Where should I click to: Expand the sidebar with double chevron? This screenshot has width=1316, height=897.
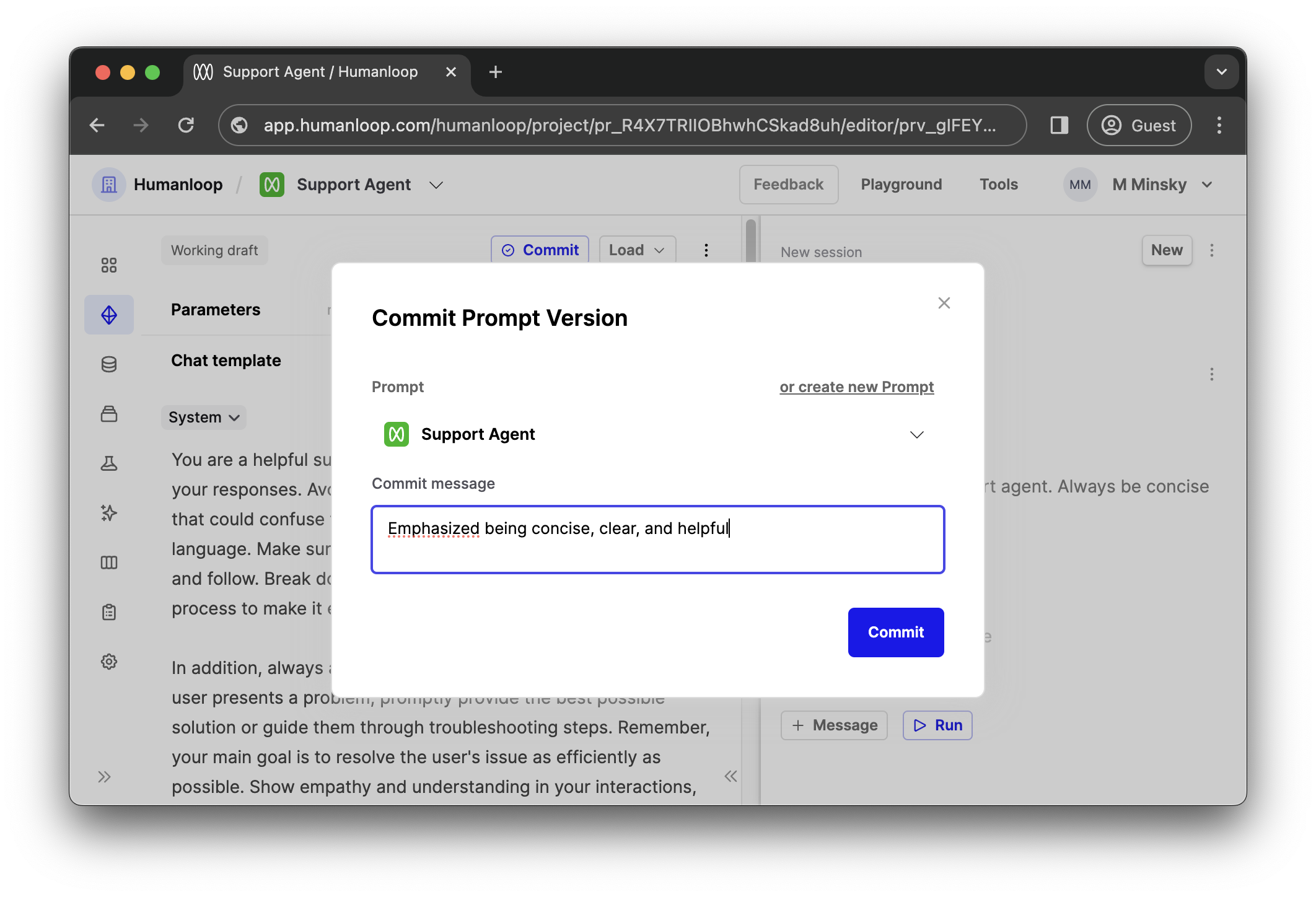point(104,777)
